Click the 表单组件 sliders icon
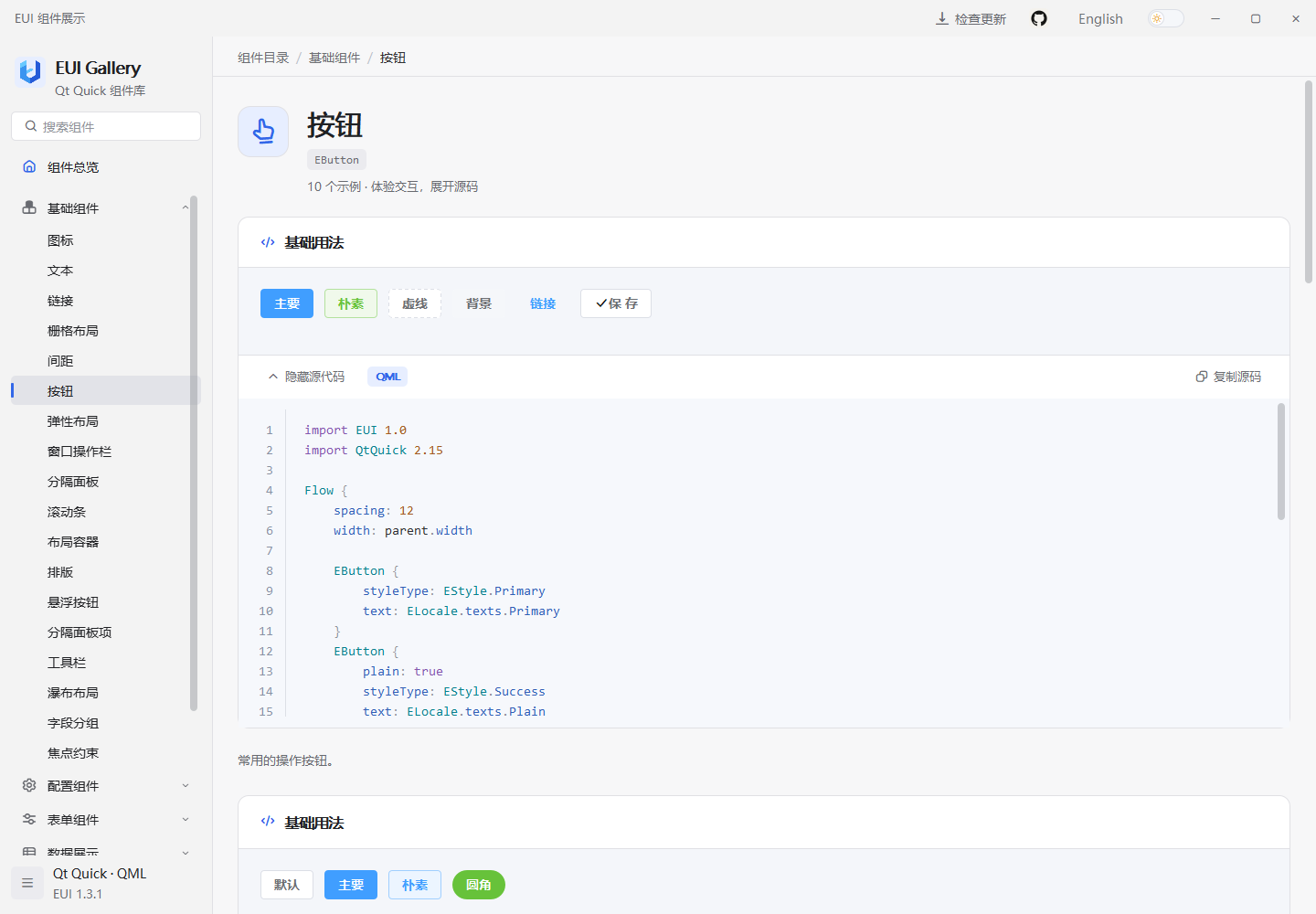The width and height of the screenshot is (1316, 914). tap(29, 819)
